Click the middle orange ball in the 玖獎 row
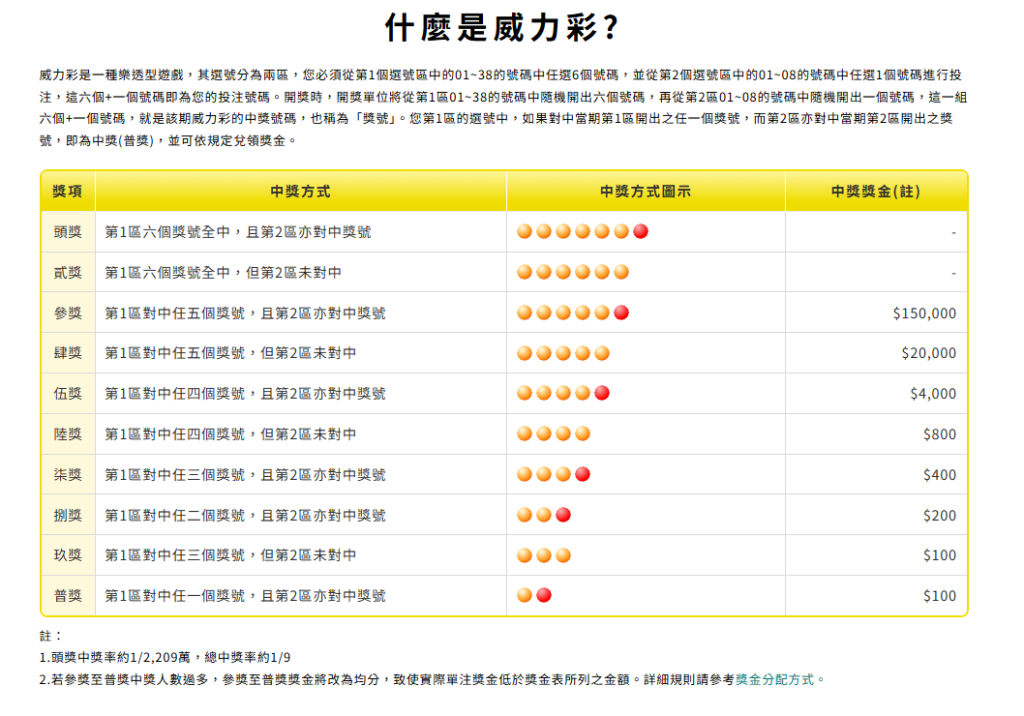This screenshot has width=1024, height=716. pos(544,555)
